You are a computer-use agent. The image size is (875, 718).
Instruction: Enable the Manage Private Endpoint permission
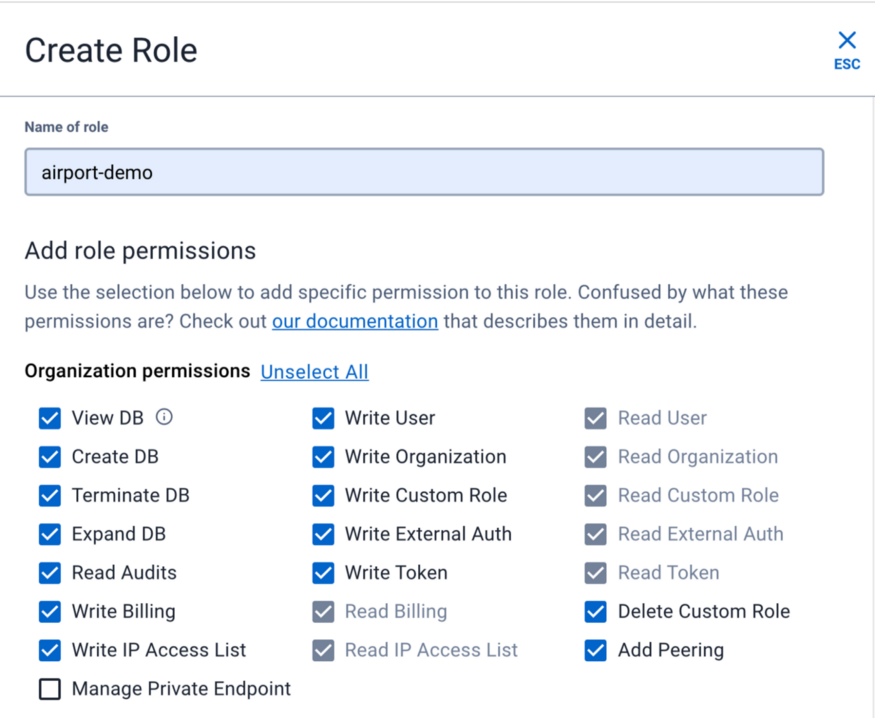pos(50,689)
